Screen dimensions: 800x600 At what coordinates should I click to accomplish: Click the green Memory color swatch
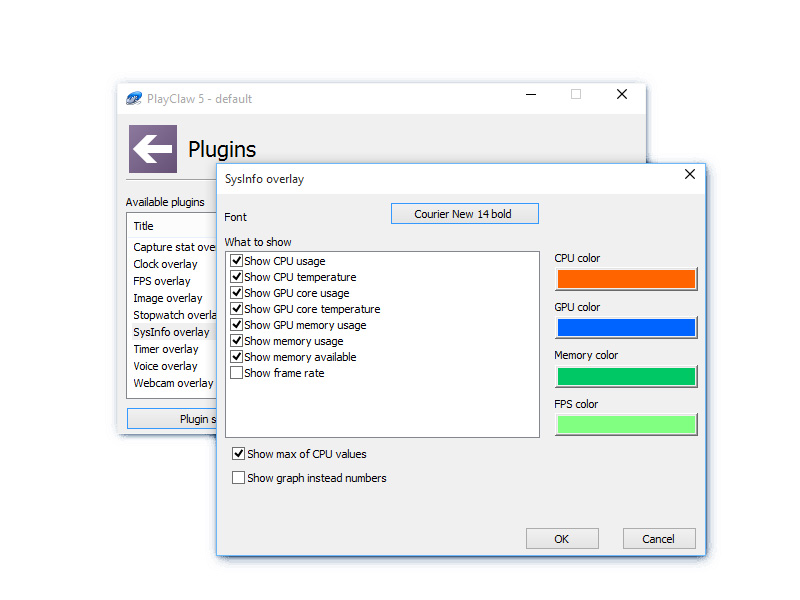(626, 376)
